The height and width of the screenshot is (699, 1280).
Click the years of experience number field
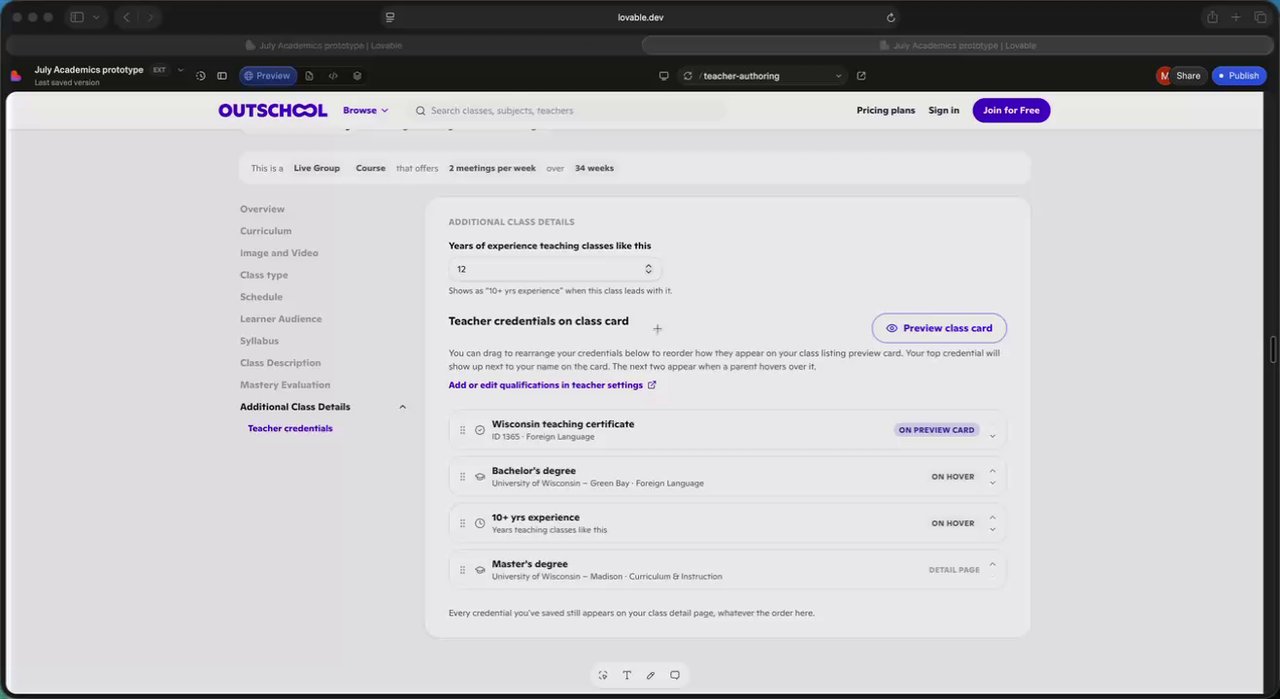[x=555, y=269]
